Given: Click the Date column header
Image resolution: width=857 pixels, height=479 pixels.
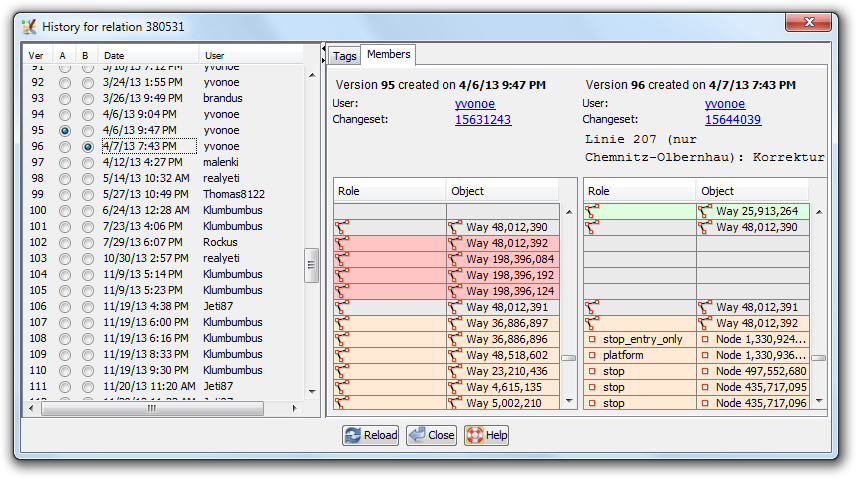Looking at the screenshot, I should 148,55.
